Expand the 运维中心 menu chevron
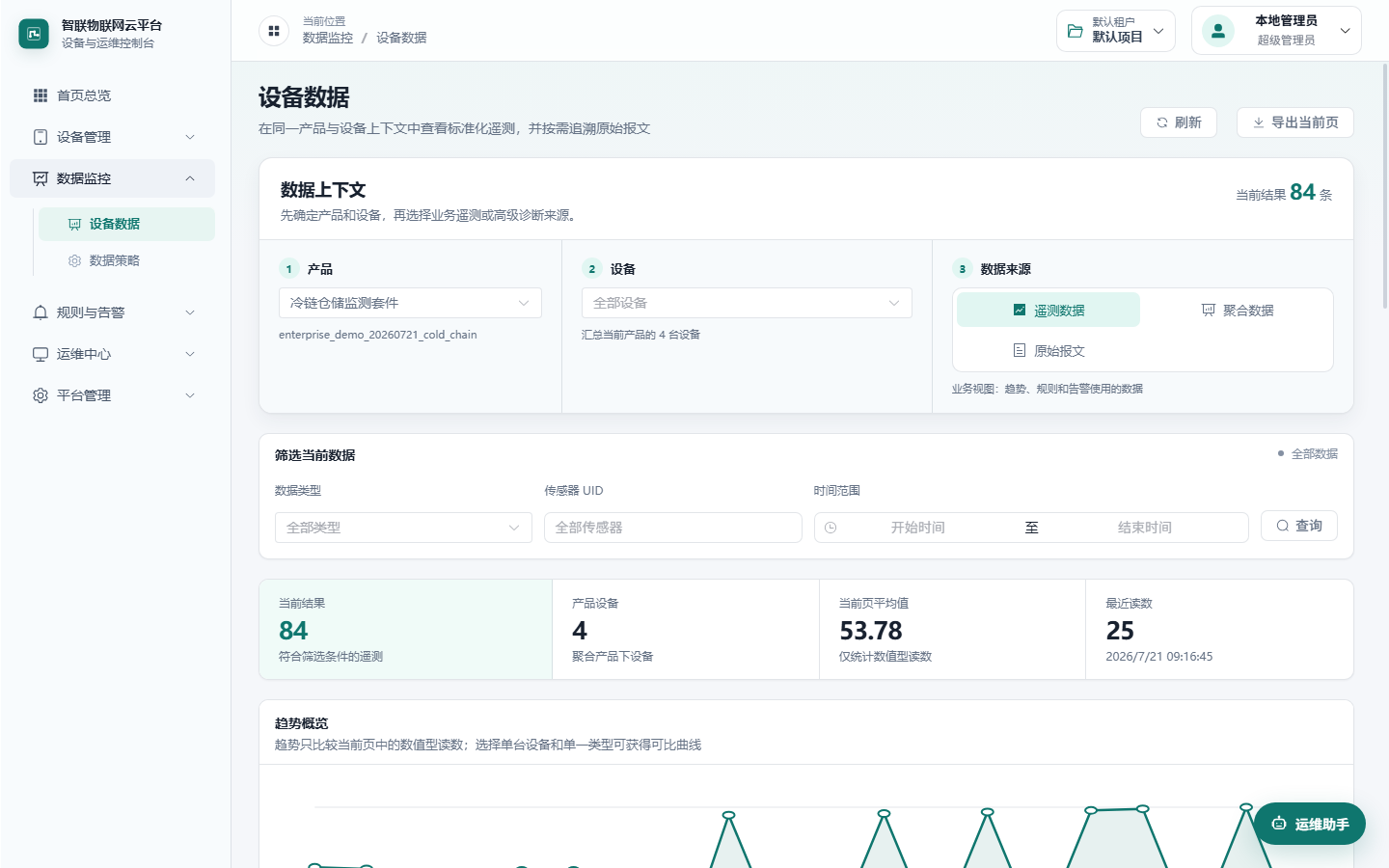 (x=190, y=354)
